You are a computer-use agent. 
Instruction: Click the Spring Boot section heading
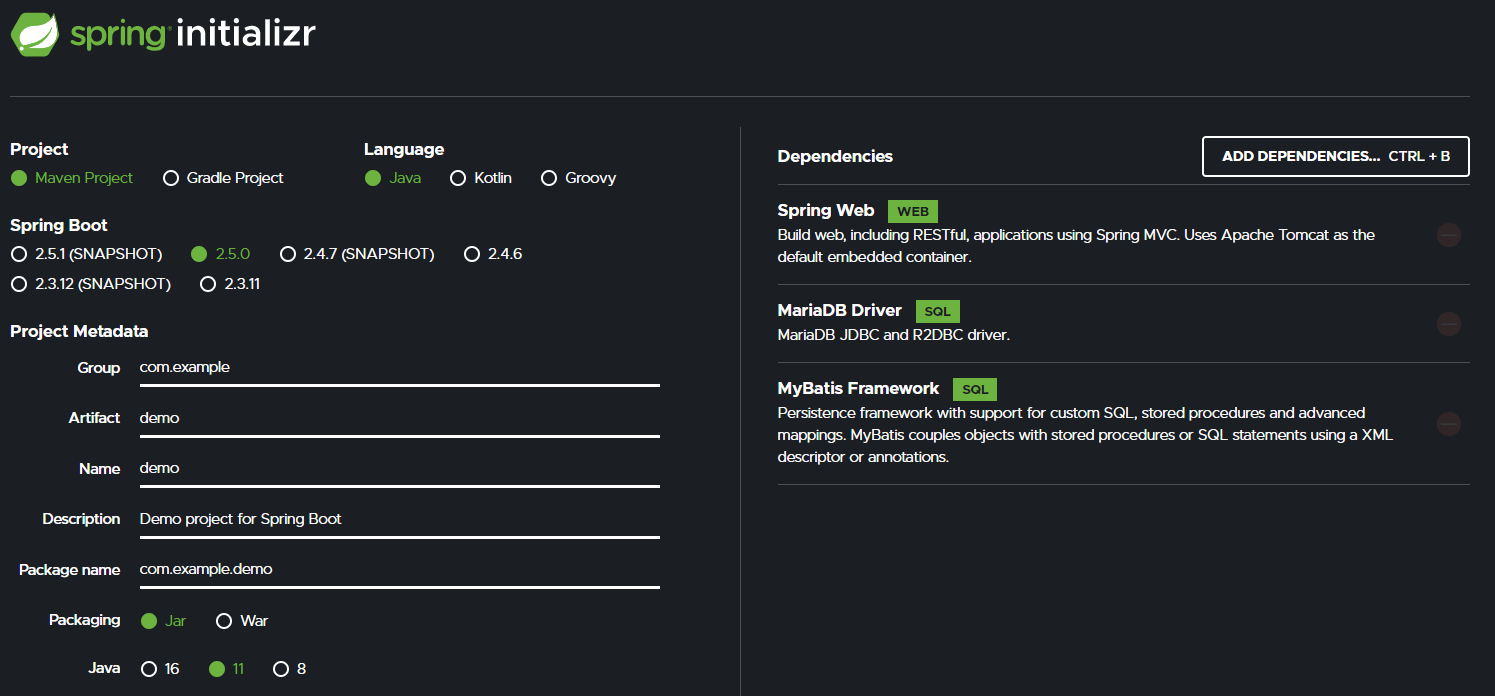coord(59,225)
